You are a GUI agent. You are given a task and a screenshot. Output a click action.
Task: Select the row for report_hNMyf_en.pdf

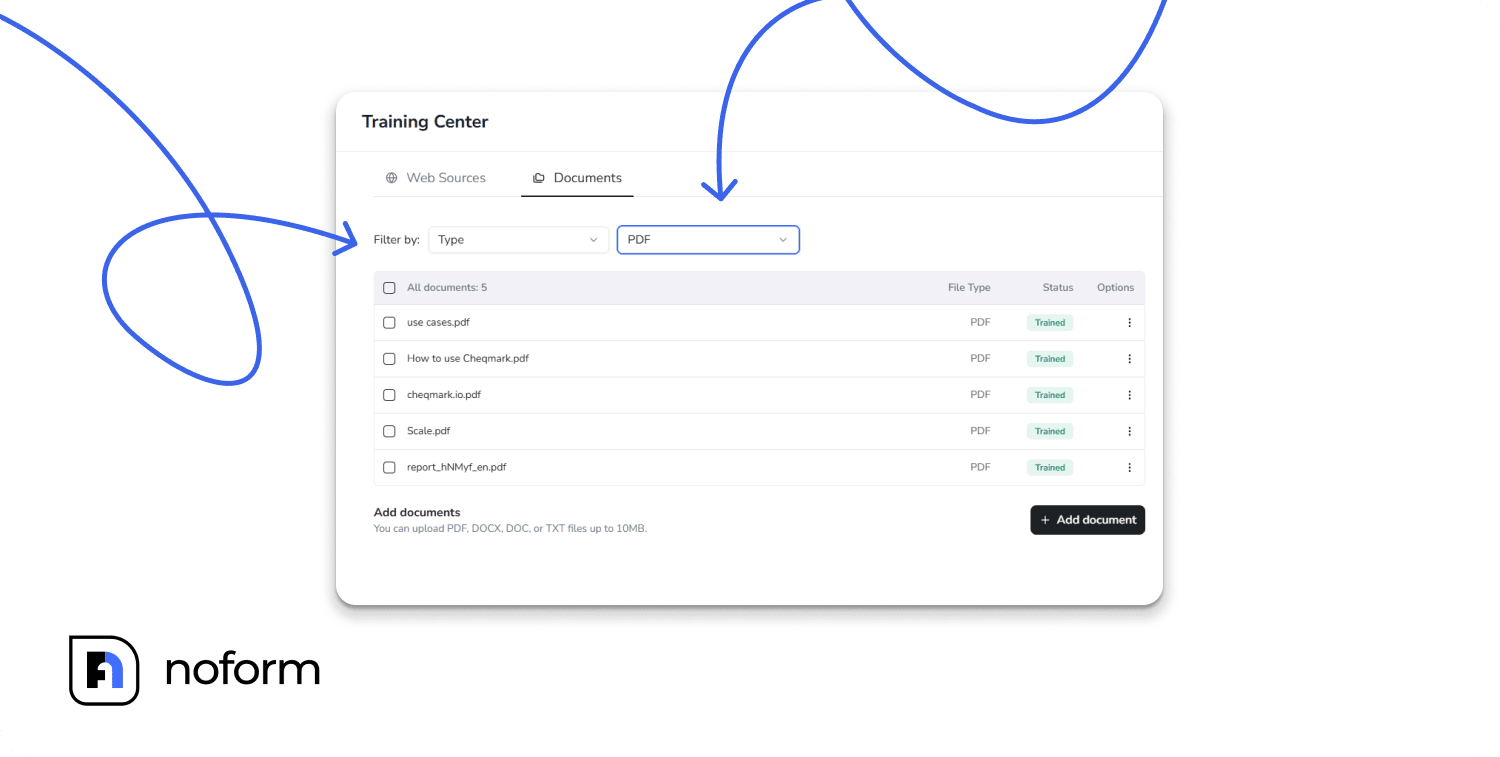tap(700, 466)
